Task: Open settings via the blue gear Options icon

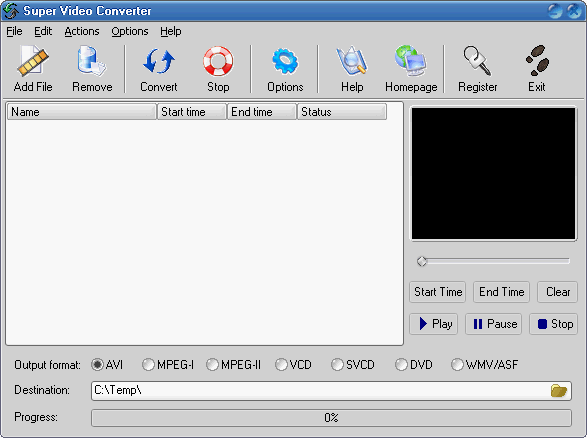Action: [x=285, y=61]
